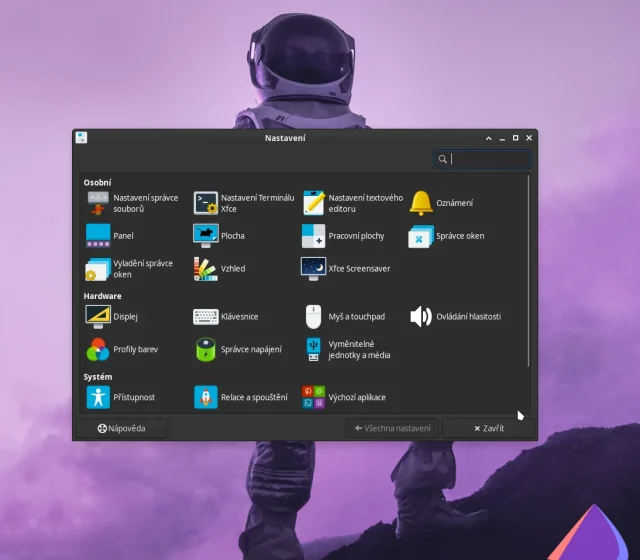Open Displej display settings

(x=98, y=317)
